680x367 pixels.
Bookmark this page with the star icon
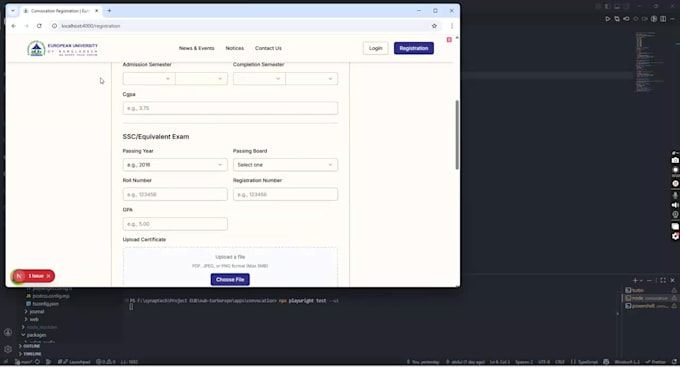434,26
